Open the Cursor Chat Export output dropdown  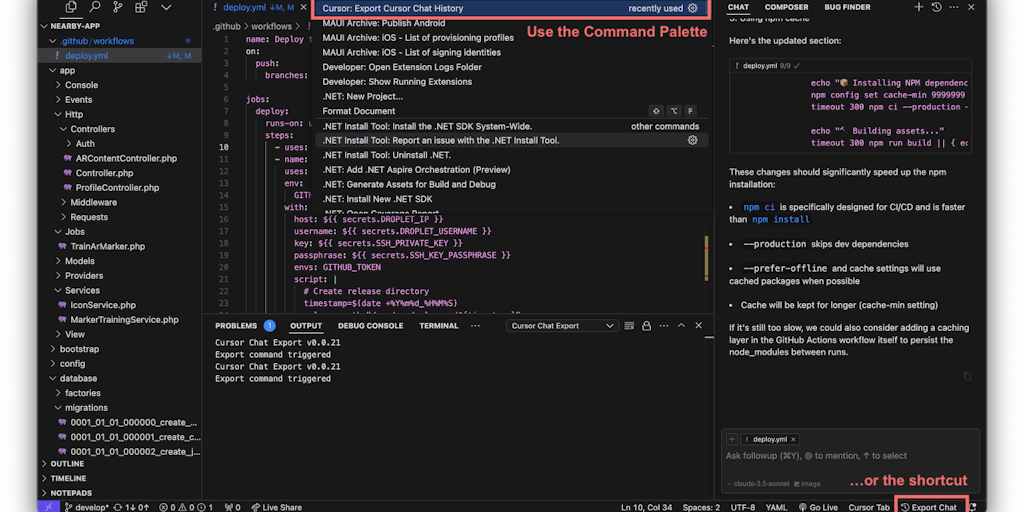tap(563, 326)
